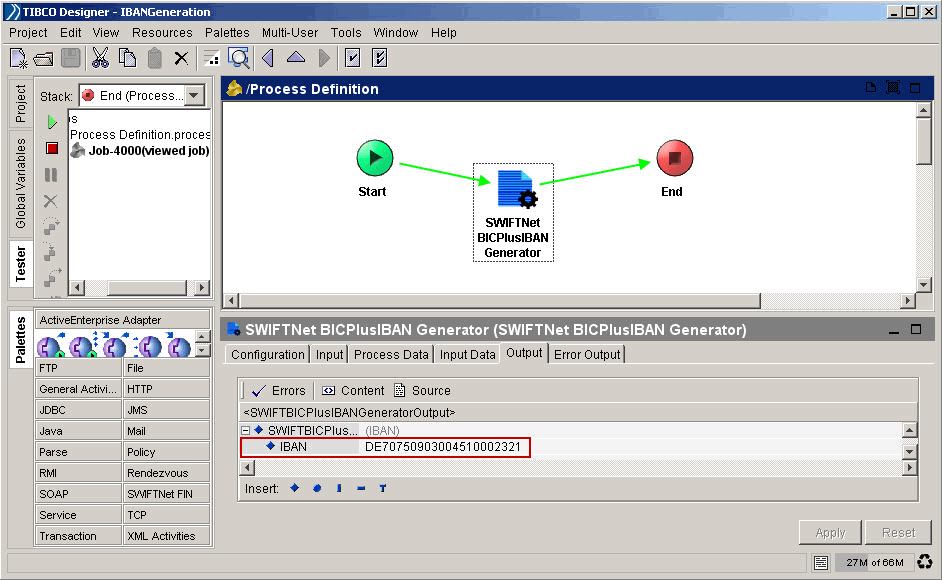942x580 pixels.
Task: Open the Stack dropdown
Action: 194,96
